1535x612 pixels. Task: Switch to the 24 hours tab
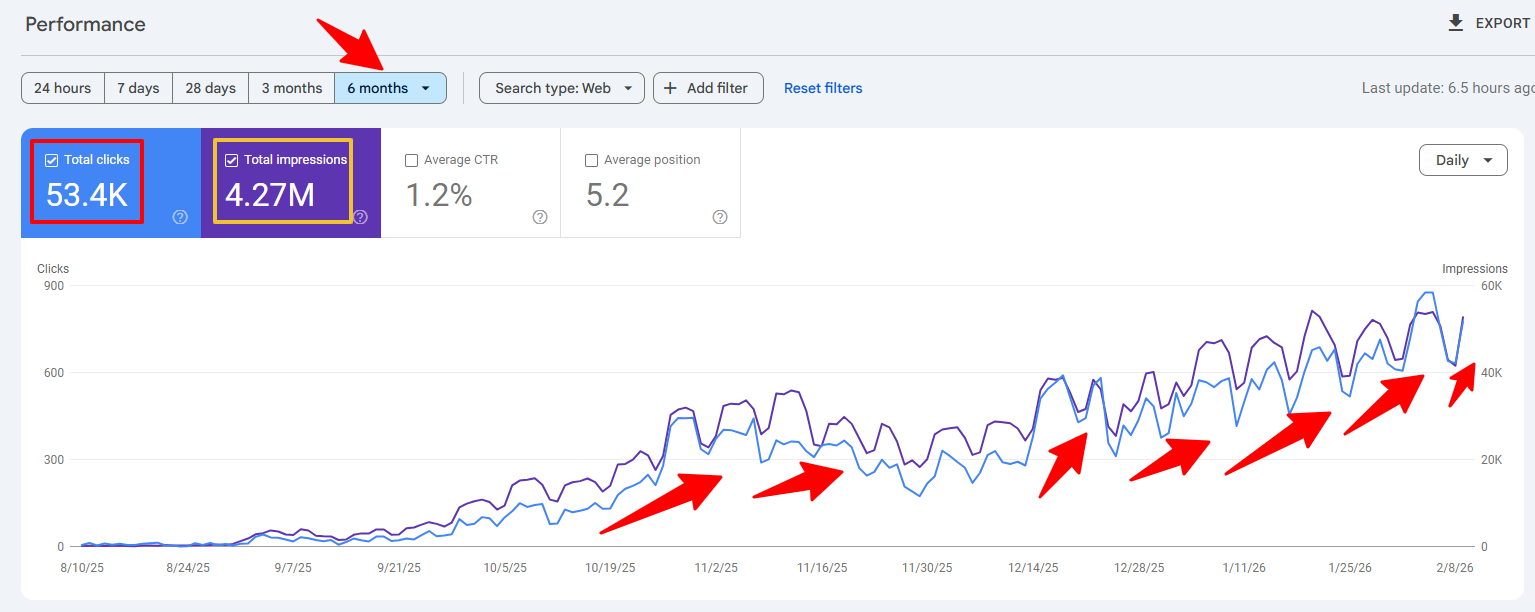tap(62, 88)
